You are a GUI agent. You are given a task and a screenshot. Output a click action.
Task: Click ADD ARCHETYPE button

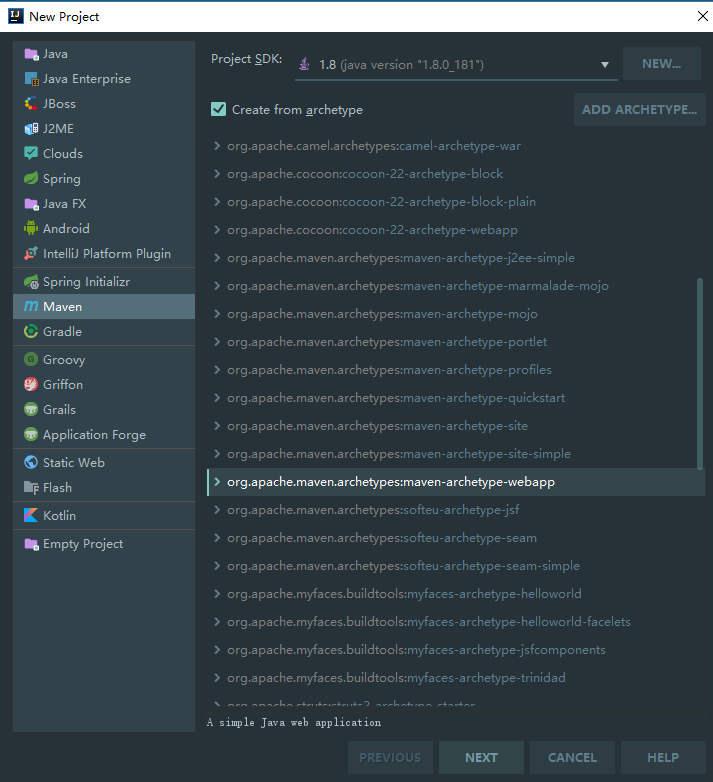pyautogui.click(x=639, y=109)
